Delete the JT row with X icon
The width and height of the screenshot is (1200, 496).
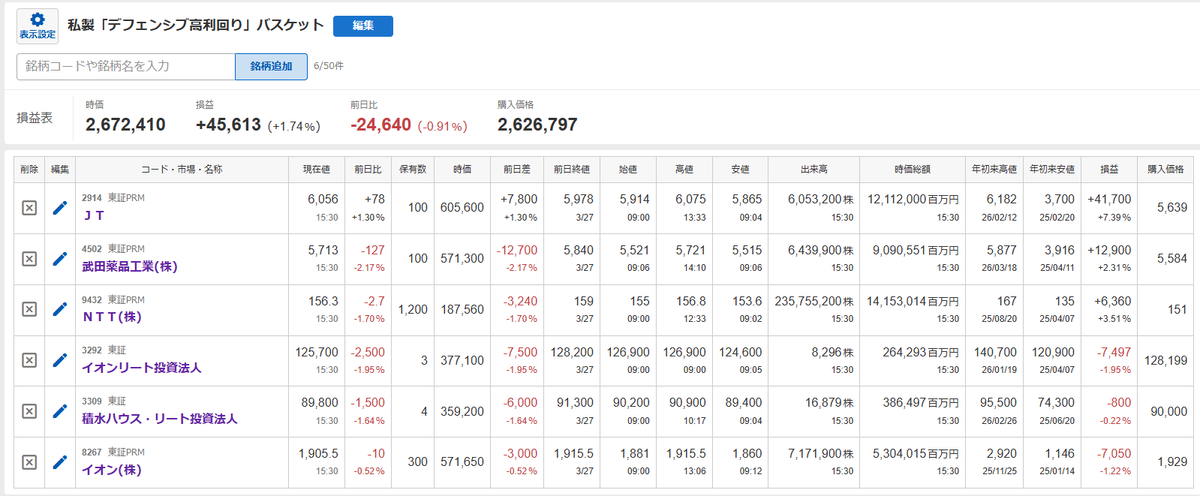[x=29, y=208]
